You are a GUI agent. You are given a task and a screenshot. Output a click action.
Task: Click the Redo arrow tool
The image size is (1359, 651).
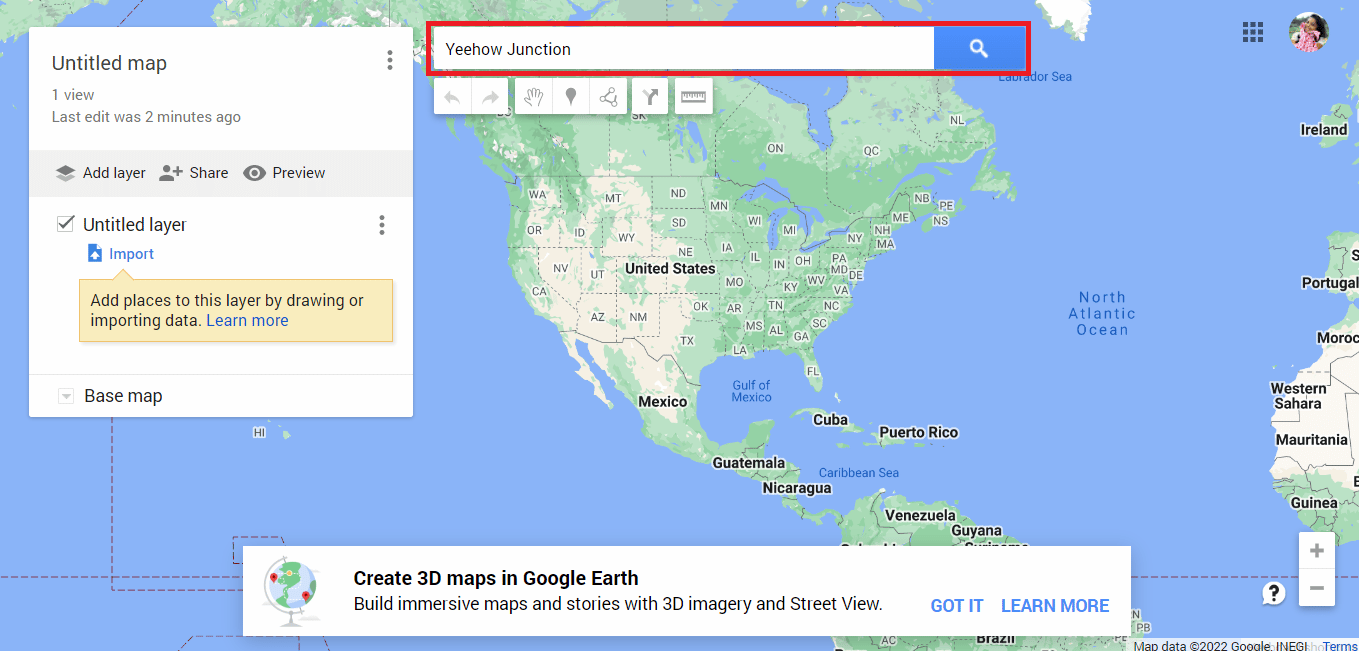490,97
